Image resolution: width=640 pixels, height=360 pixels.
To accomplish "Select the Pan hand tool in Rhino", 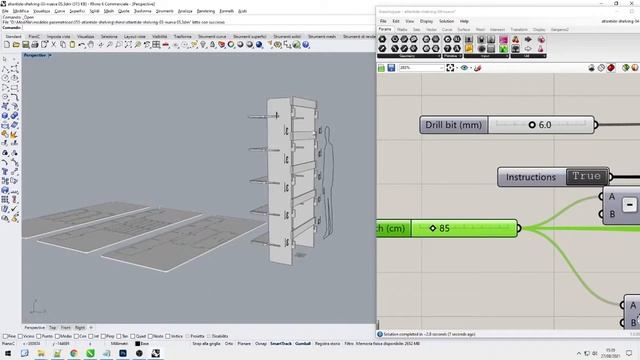I will click(91, 45).
